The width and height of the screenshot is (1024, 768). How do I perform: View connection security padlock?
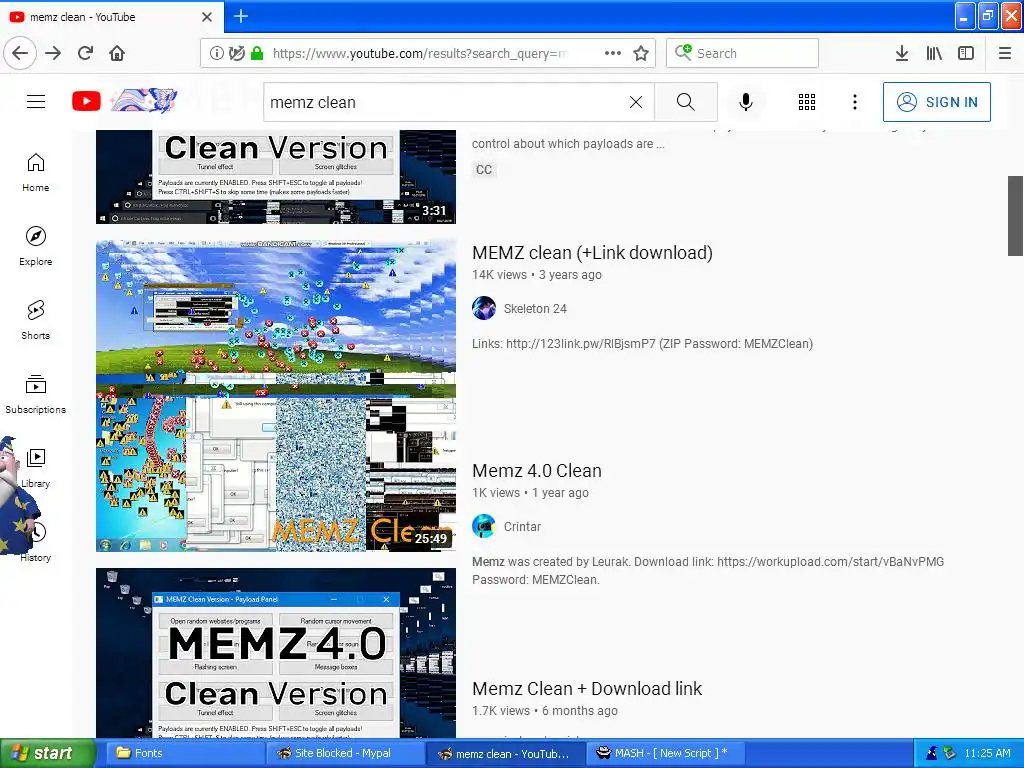[x=257, y=53]
